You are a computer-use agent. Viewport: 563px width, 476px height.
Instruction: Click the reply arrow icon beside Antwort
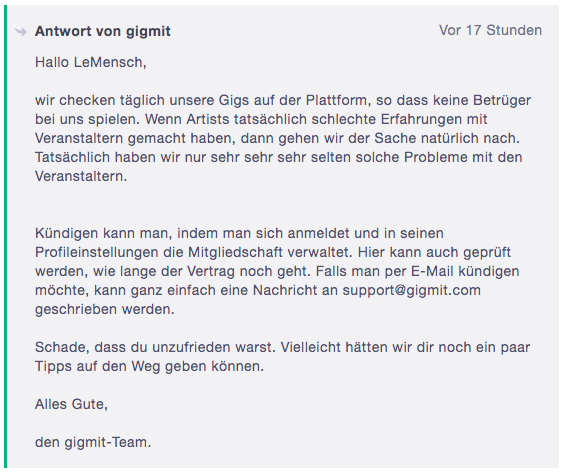coord(21,32)
